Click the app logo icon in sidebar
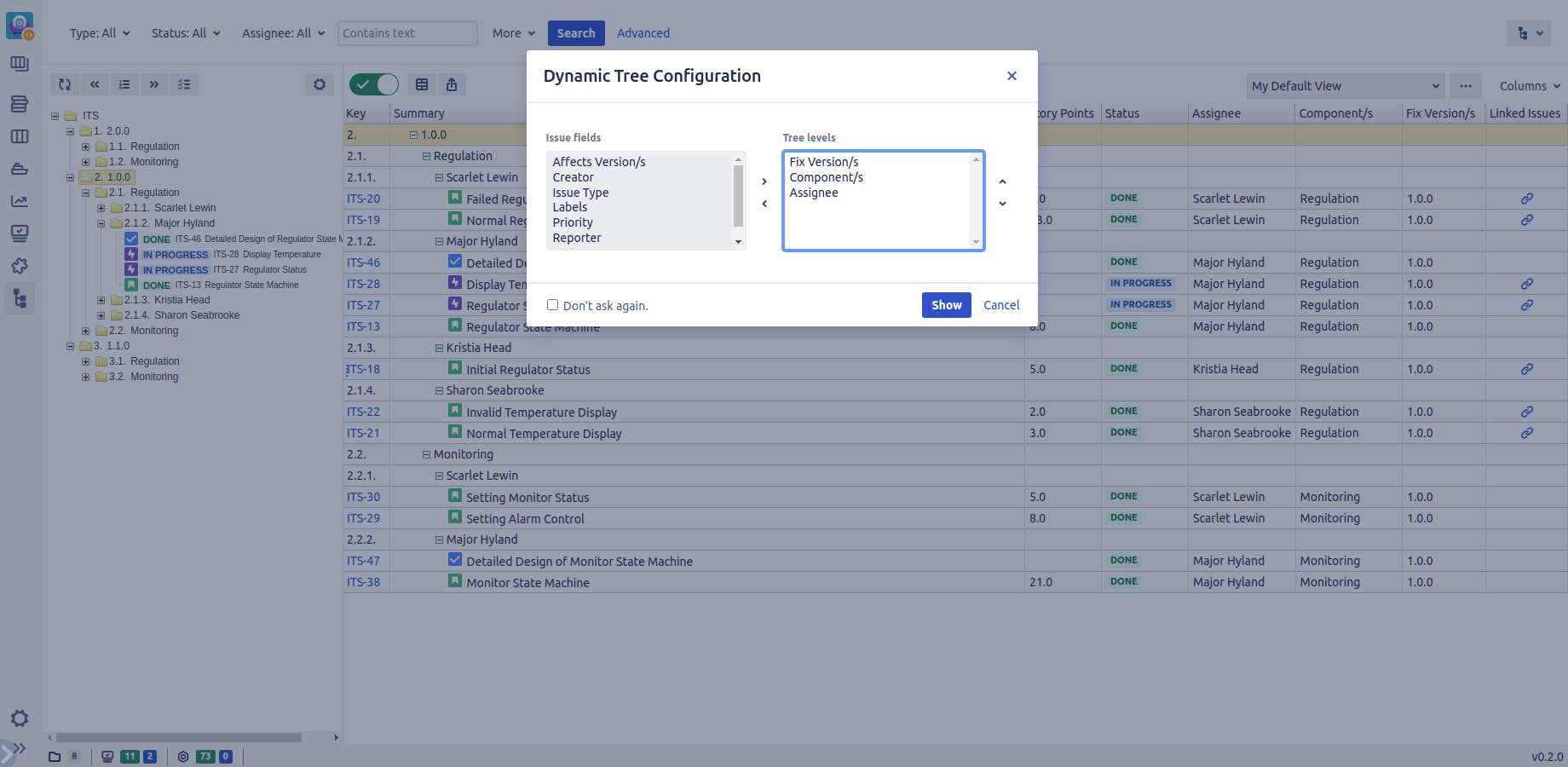This screenshot has height=767, width=1568. [x=20, y=26]
